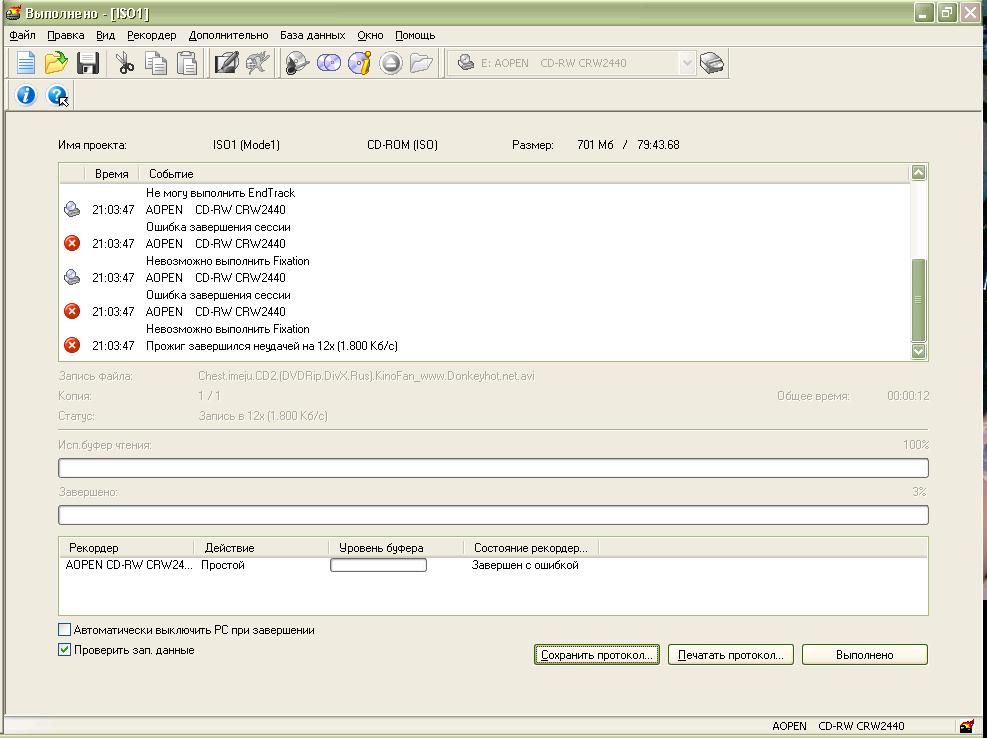Screen dimensions: 987x738
Task: Activate the What's This help icon
Action: tap(57, 96)
